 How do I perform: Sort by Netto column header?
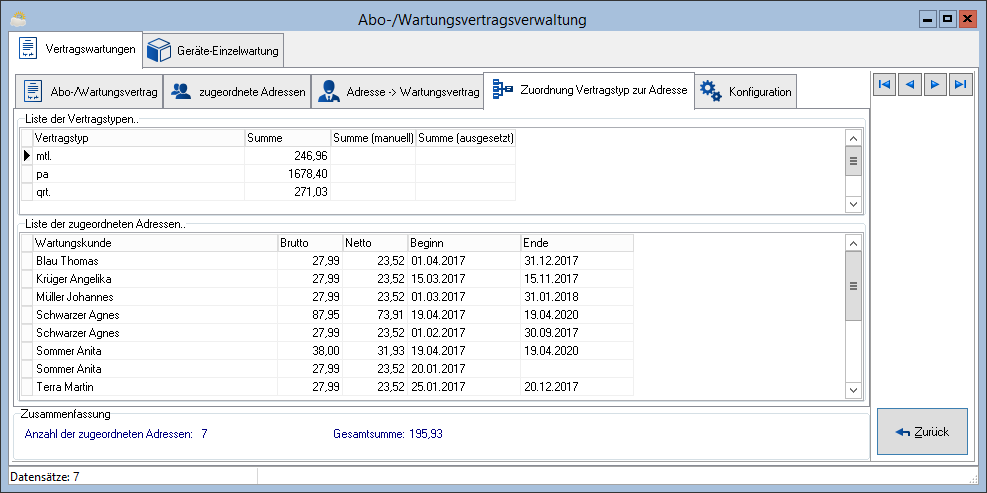click(375, 243)
